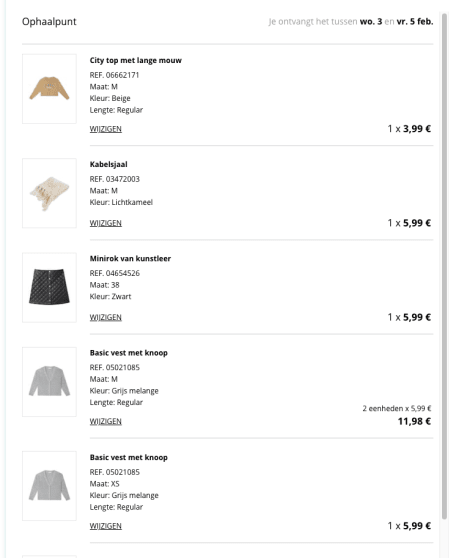Click WIJZIGEN for Basic vest size M
Screen dimensions: 475x558
[106, 421]
